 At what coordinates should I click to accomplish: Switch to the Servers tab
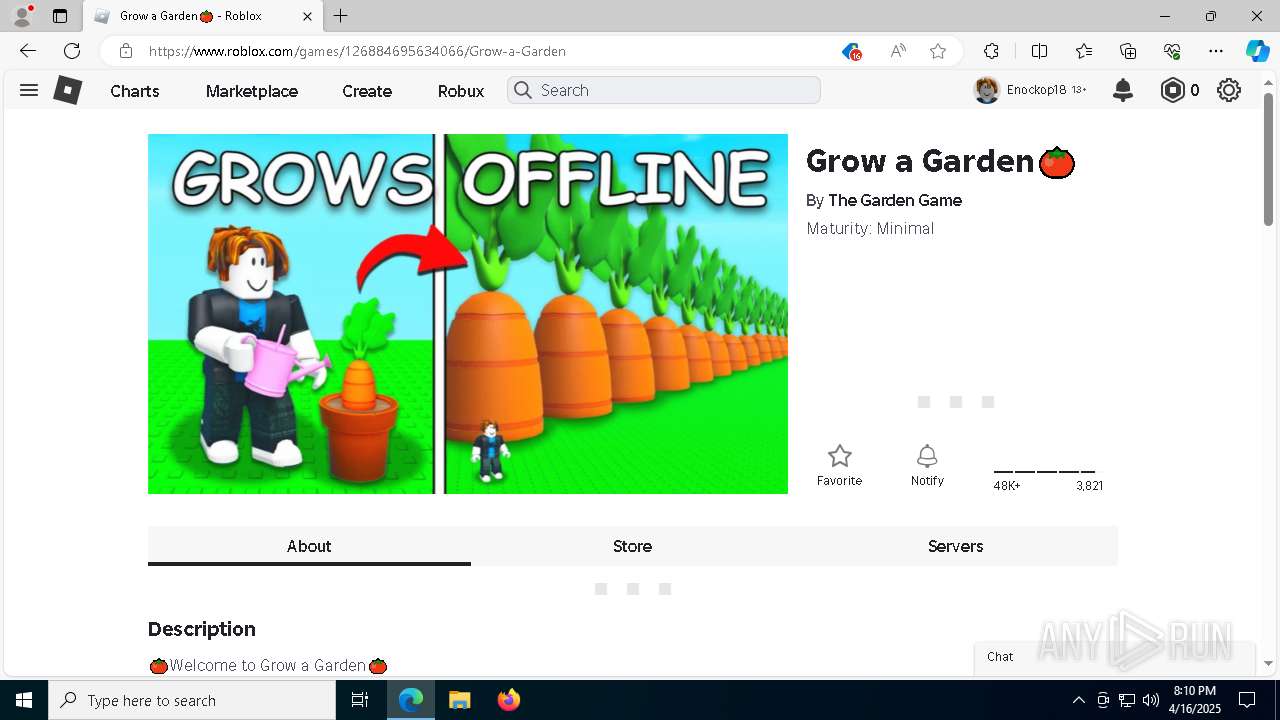(955, 546)
